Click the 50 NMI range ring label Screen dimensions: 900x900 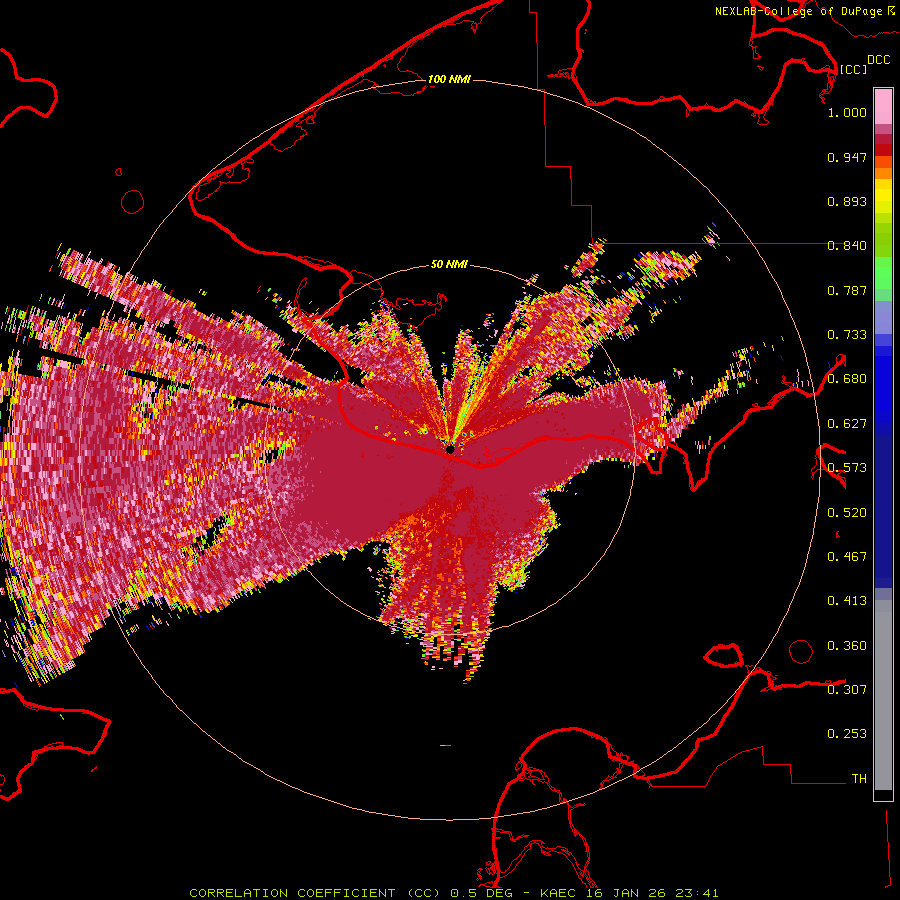pos(449,264)
